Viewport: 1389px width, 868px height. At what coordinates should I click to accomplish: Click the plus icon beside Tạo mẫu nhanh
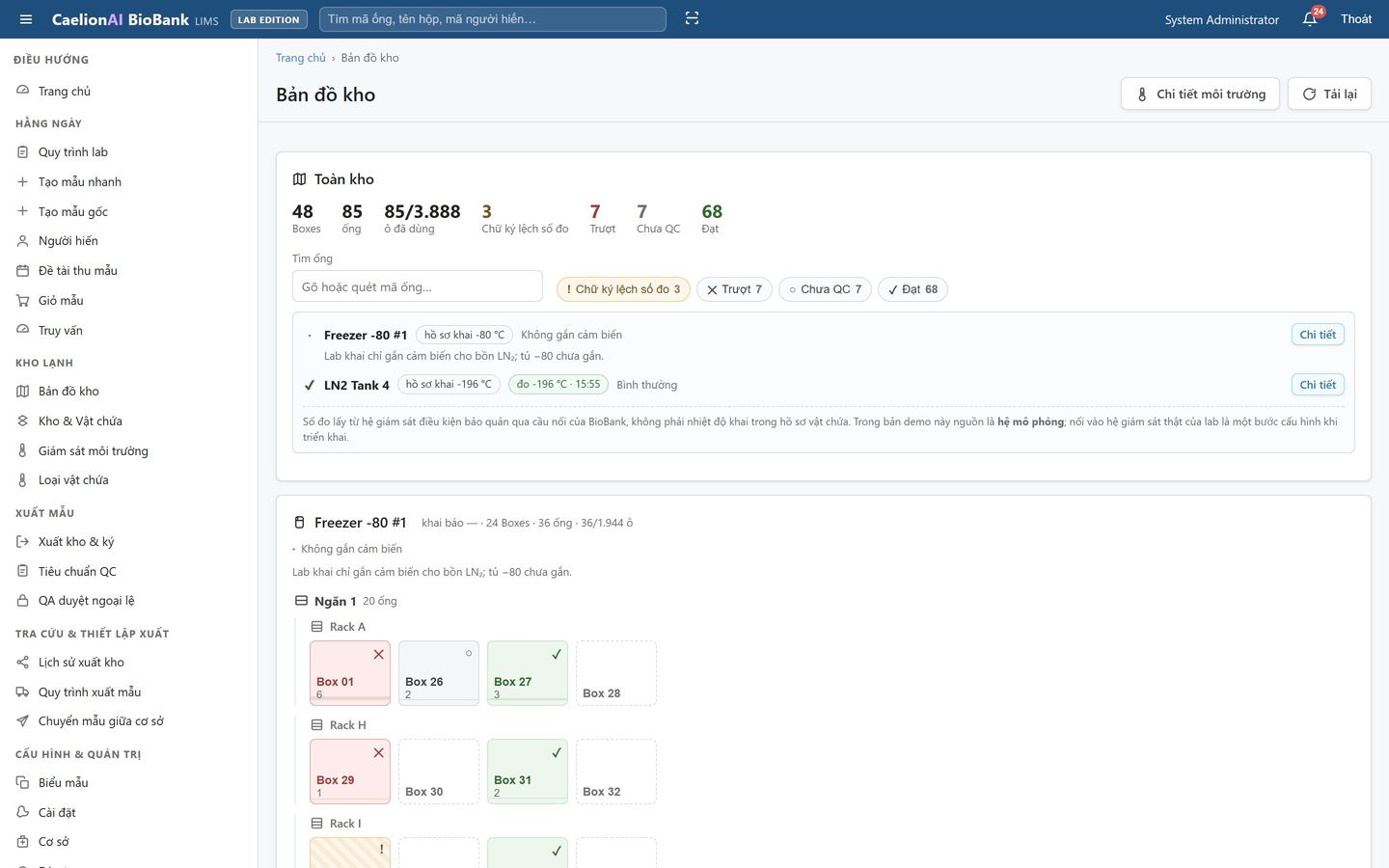tap(23, 181)
